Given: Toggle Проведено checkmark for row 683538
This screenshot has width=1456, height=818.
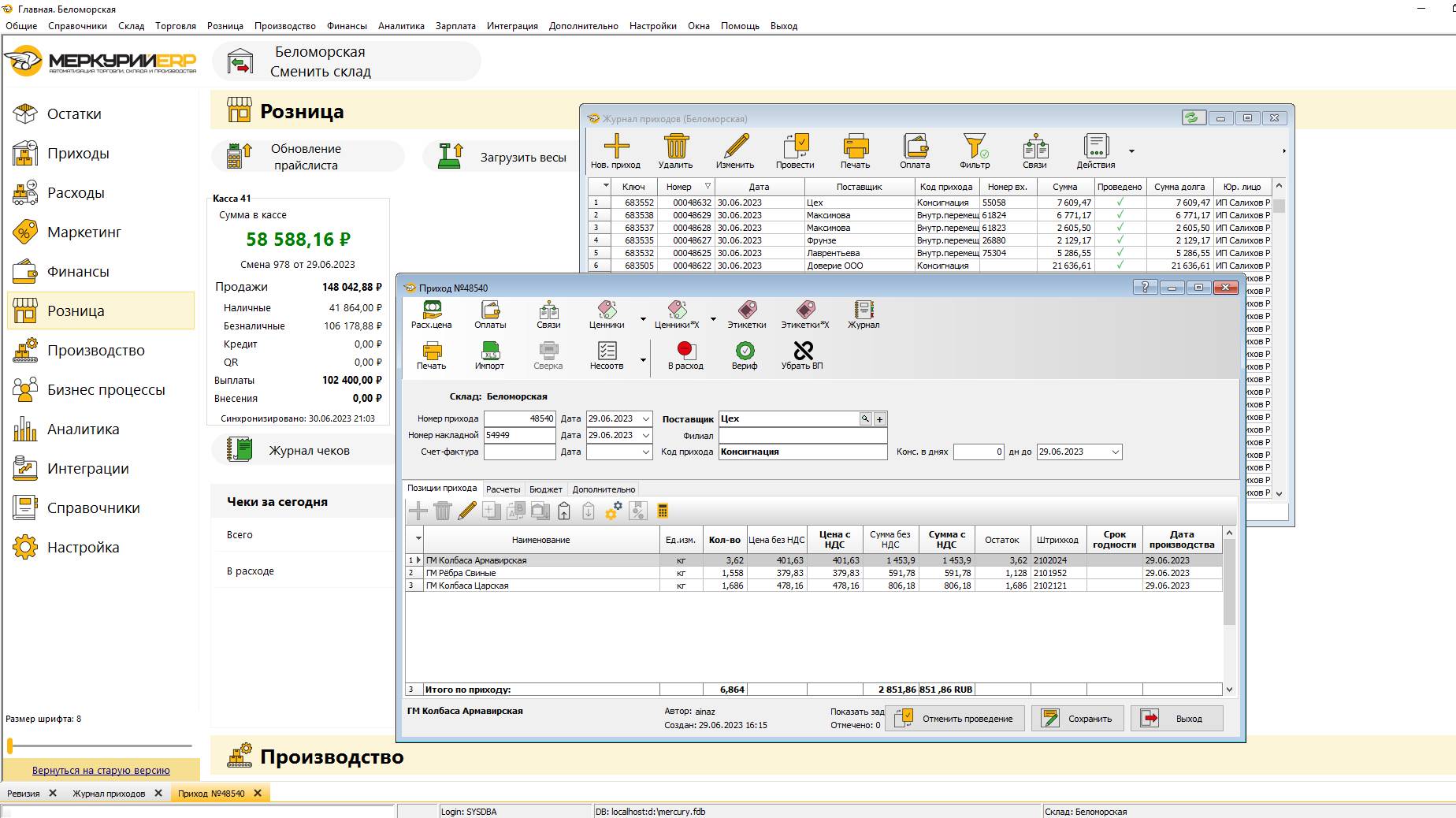Looking at the screenshot, I should (1120, 215).
